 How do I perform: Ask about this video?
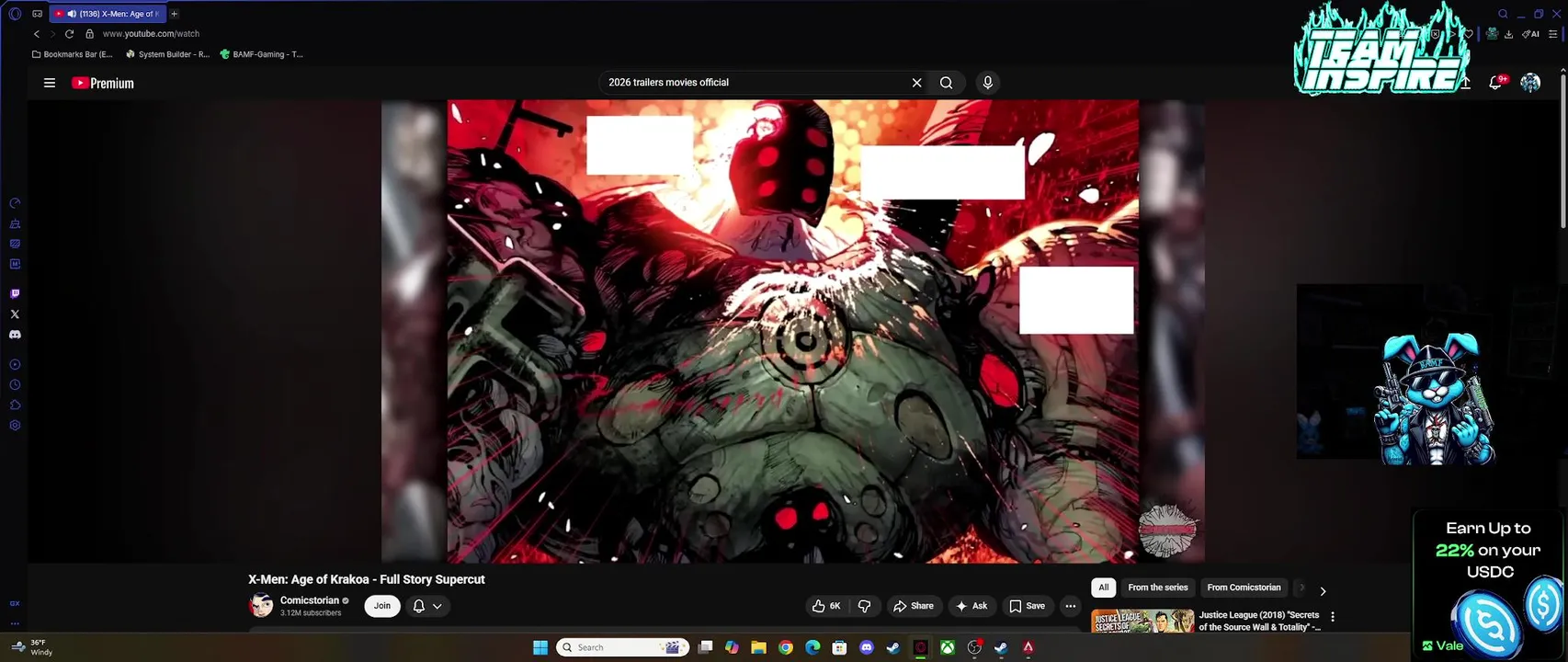click(x=971, y=606)
